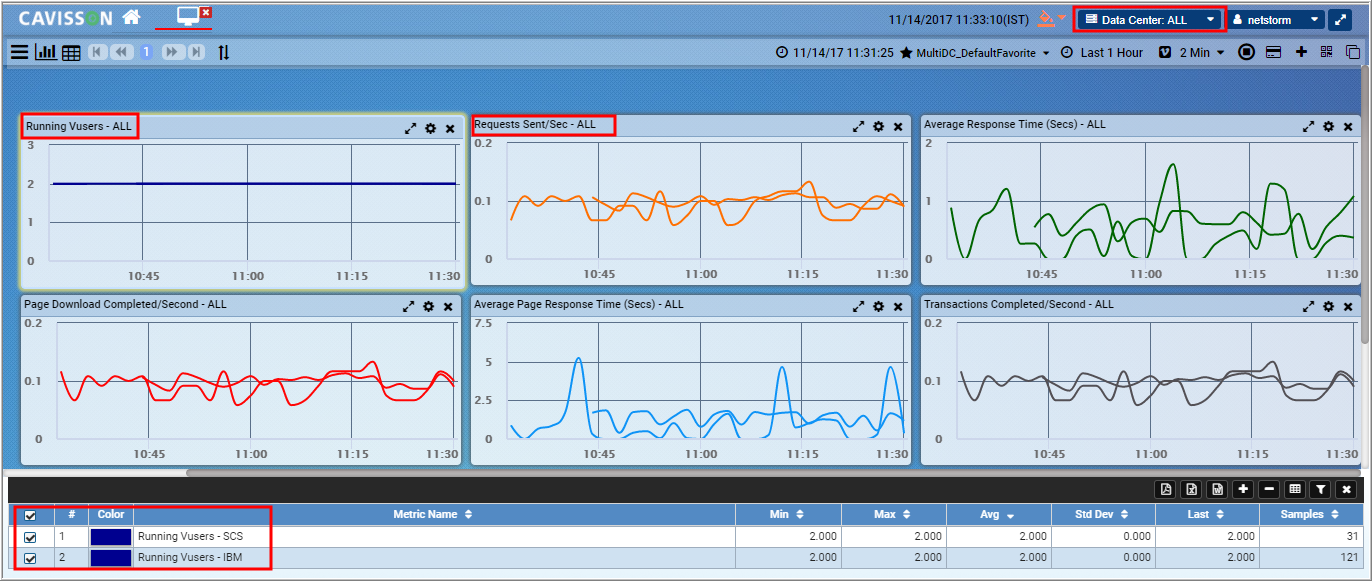Open settings gear of Page Download Completed panel

click(429, 307)
